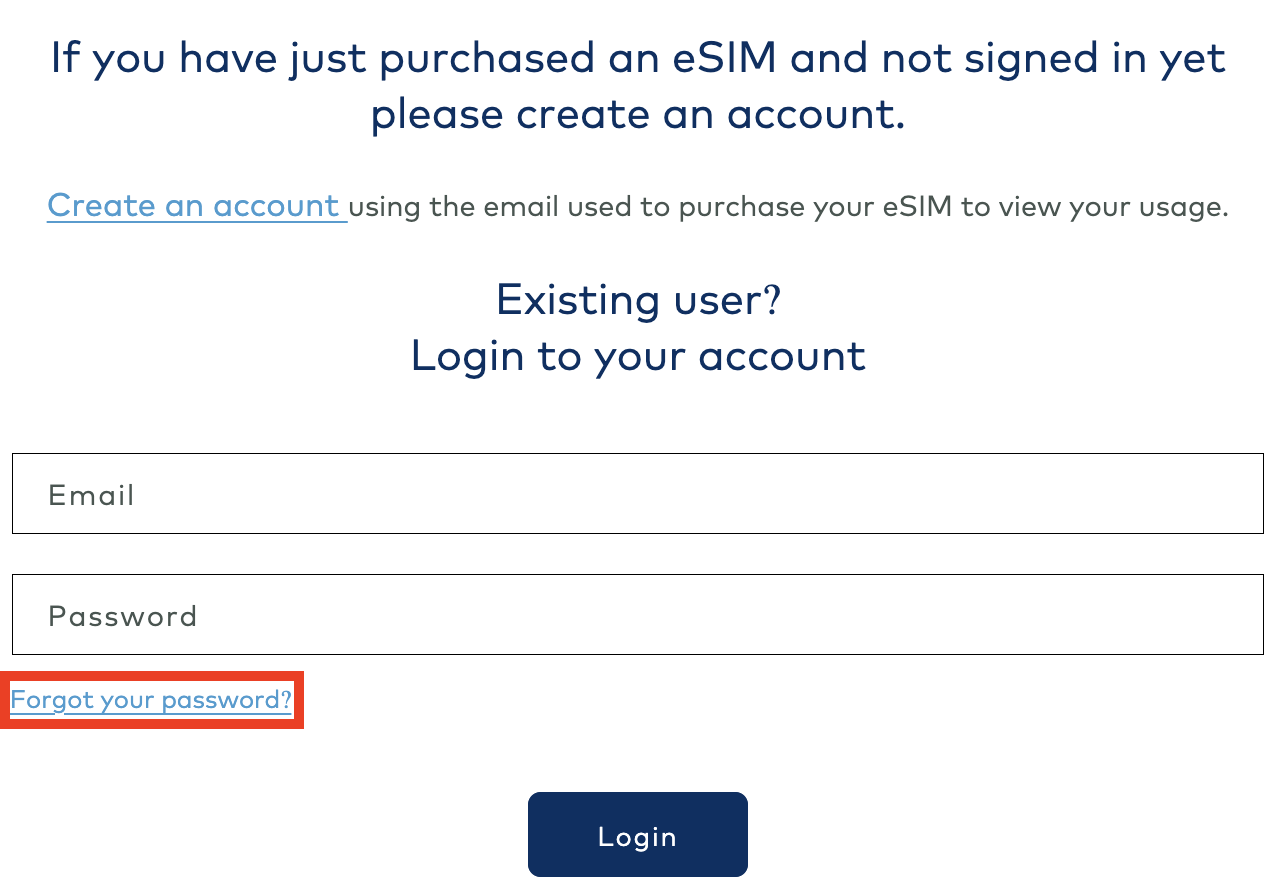Focus the Password input field
This screenshot has height=894, width=1284.
pyautogui.click(x=638, y=615)
